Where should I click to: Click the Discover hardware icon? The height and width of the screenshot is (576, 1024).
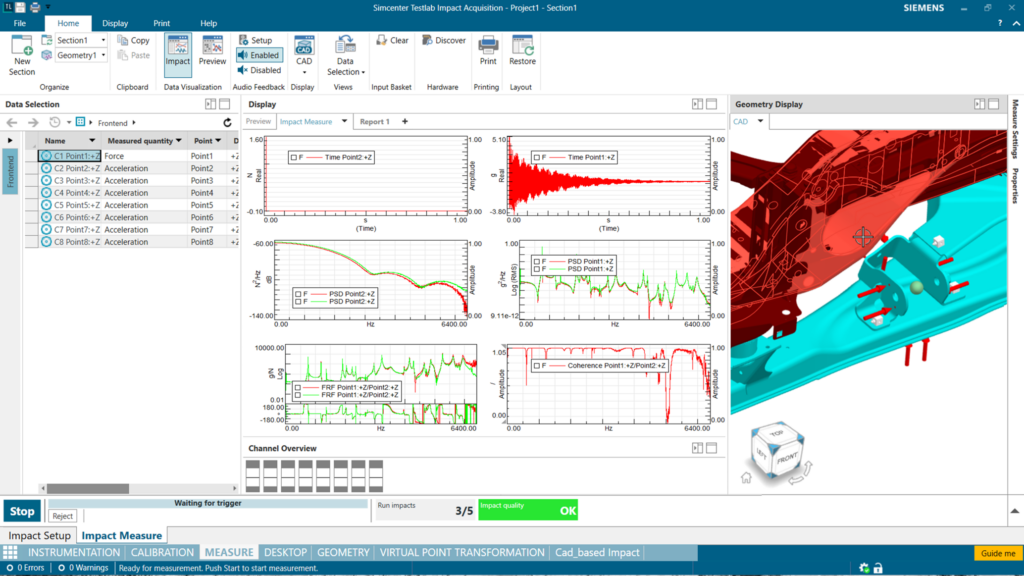pyautogui.click(x=443, y=40)
